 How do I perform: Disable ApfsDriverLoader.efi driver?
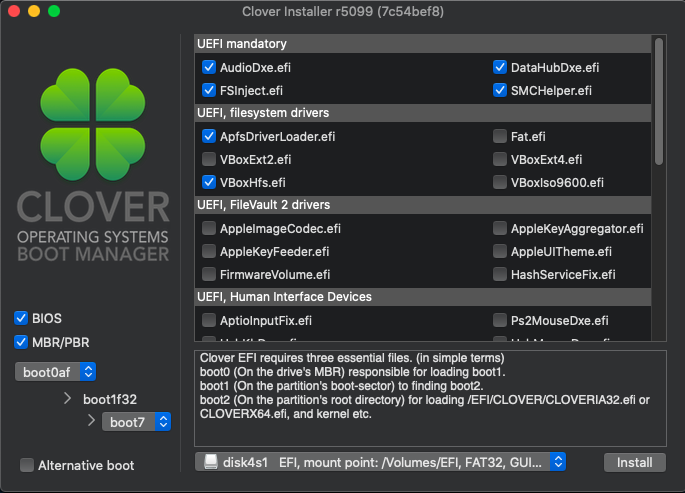(209, 136)
